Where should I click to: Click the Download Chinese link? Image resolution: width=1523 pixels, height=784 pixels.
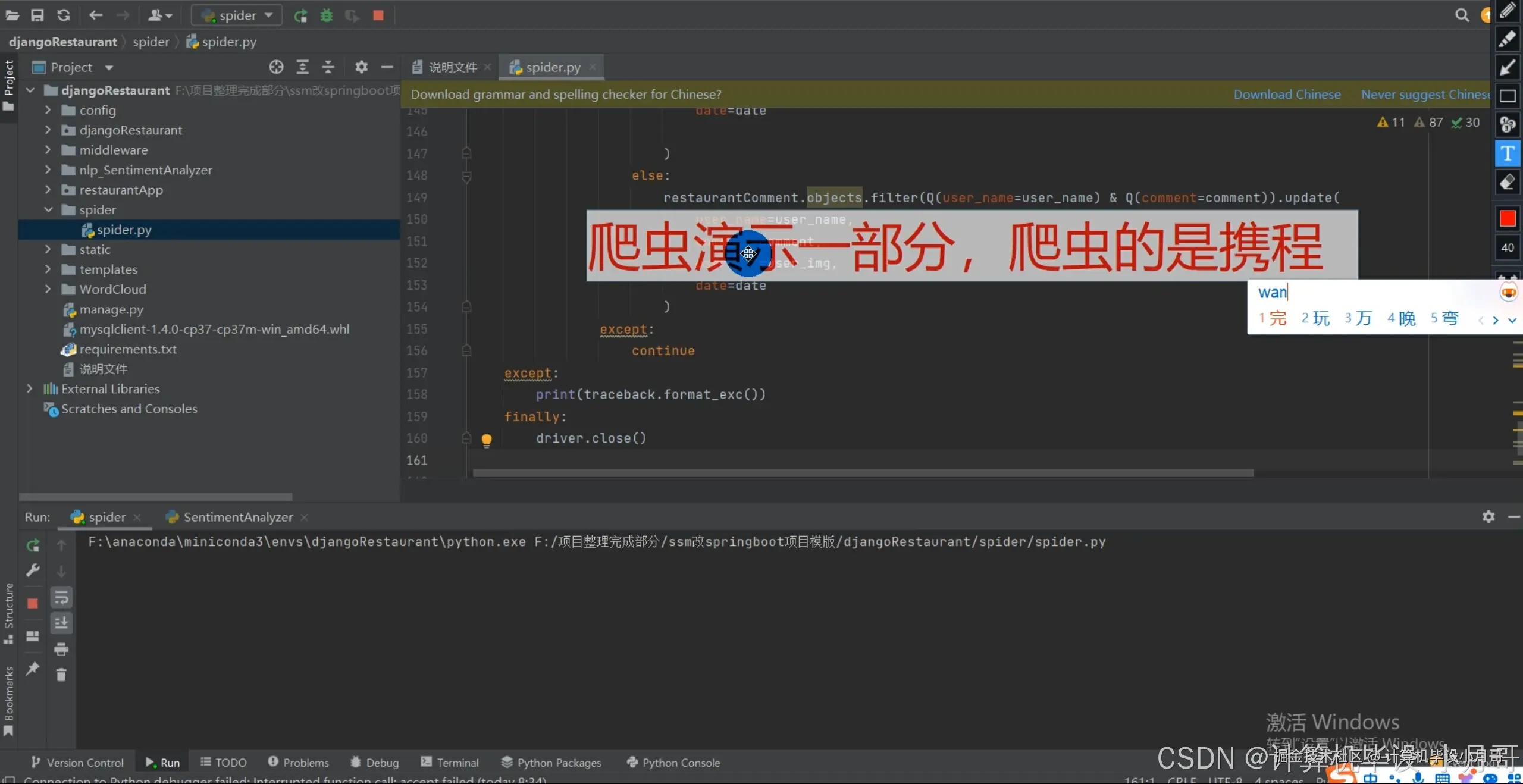[x=1287, y=95]
